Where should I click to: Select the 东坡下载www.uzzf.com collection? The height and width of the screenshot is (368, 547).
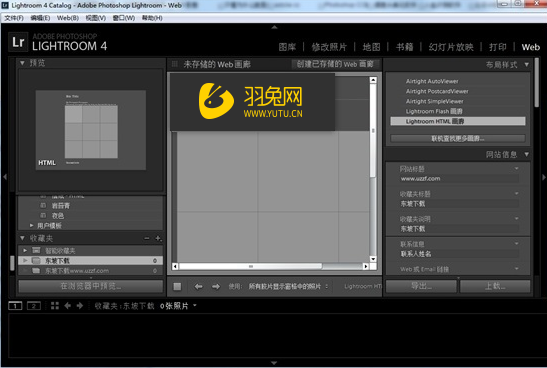coord(91,271)
